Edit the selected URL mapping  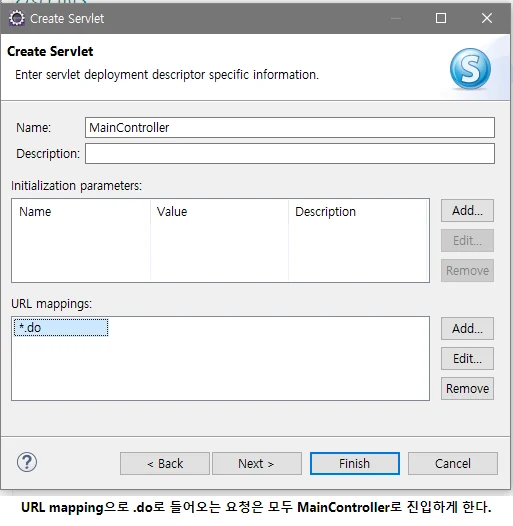tap(467, 359)
